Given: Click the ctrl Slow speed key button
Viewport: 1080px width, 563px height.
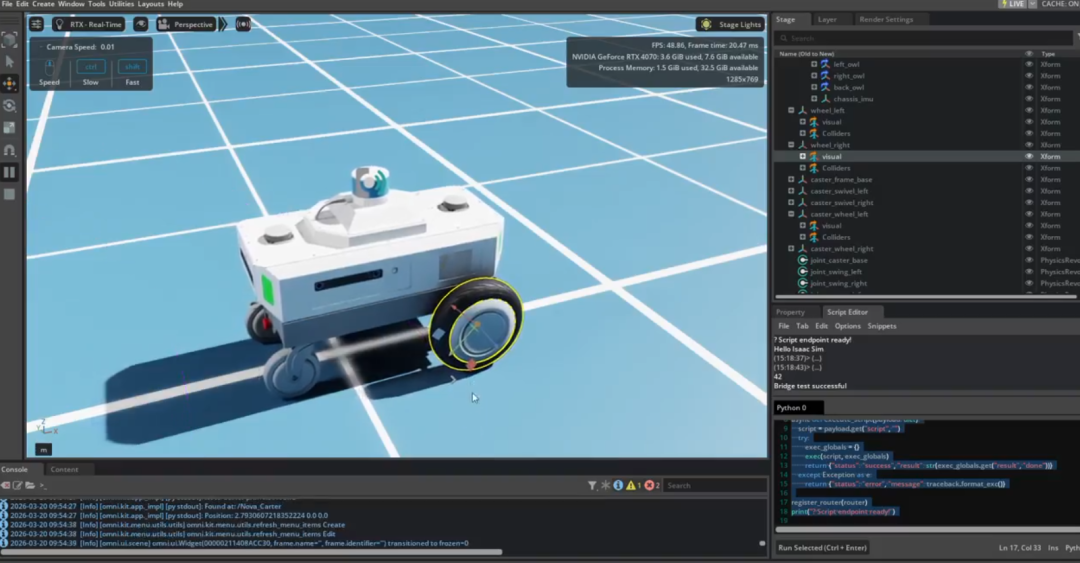Looking at the screenshot, I should coord(91,67).
